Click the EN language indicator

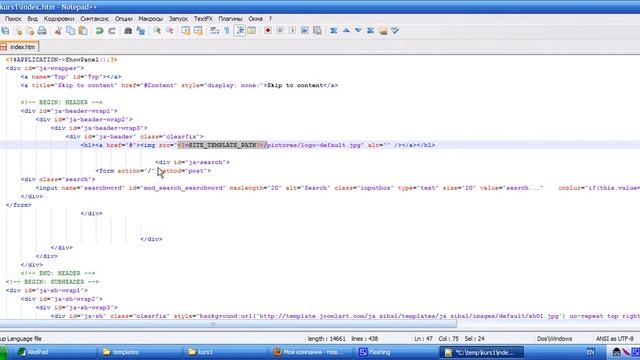click(590, 352)
